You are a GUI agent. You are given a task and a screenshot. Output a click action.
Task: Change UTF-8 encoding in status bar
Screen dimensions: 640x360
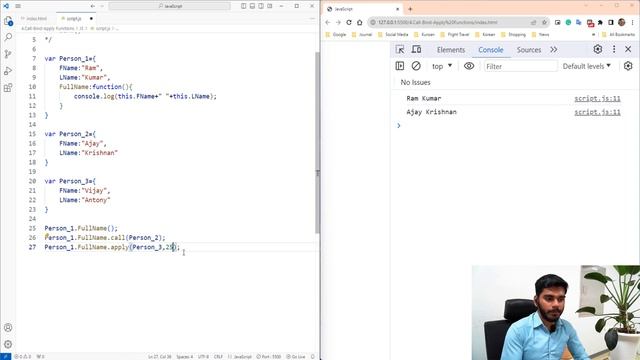203,357
